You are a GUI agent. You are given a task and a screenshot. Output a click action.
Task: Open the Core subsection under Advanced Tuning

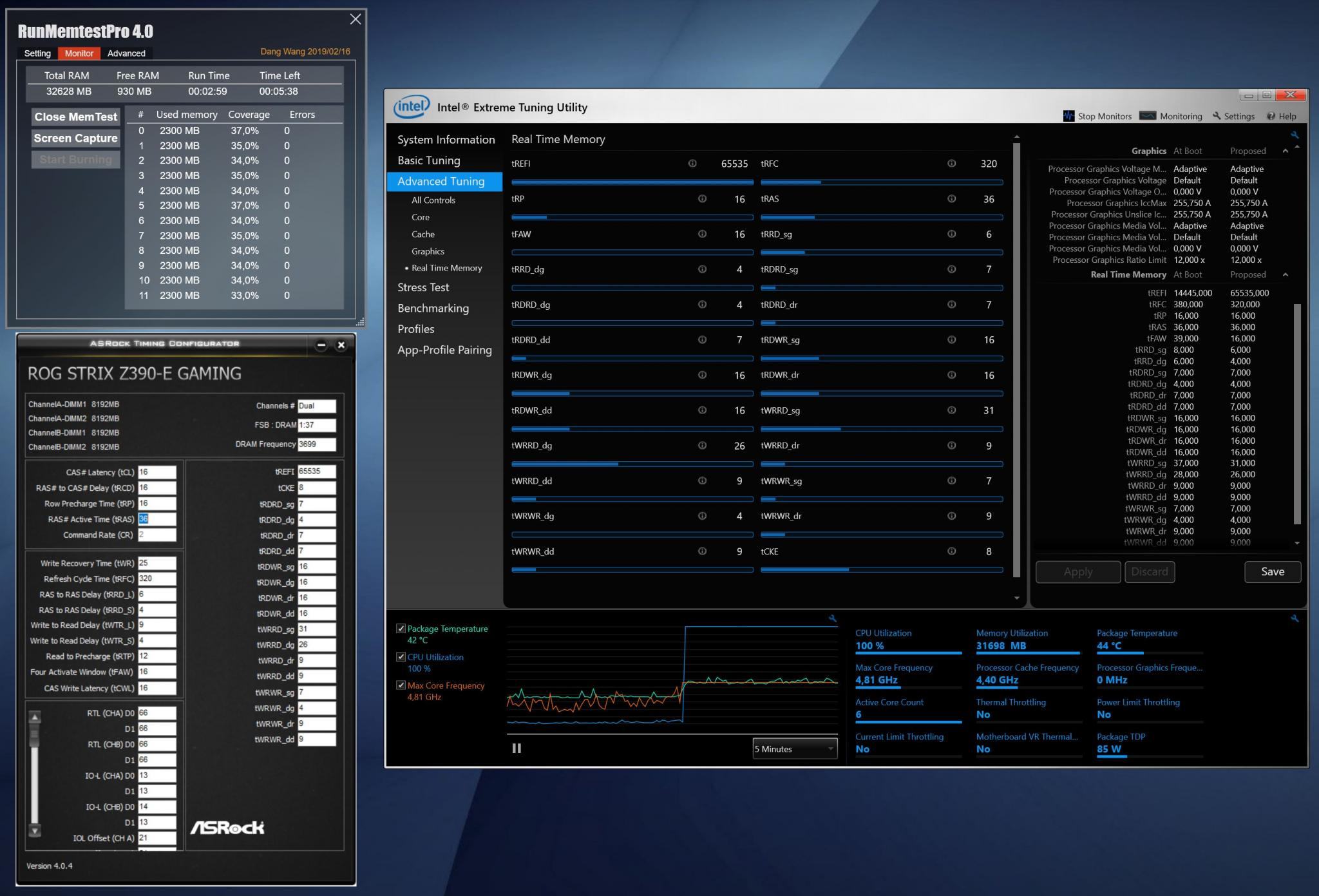click(420, 217)
